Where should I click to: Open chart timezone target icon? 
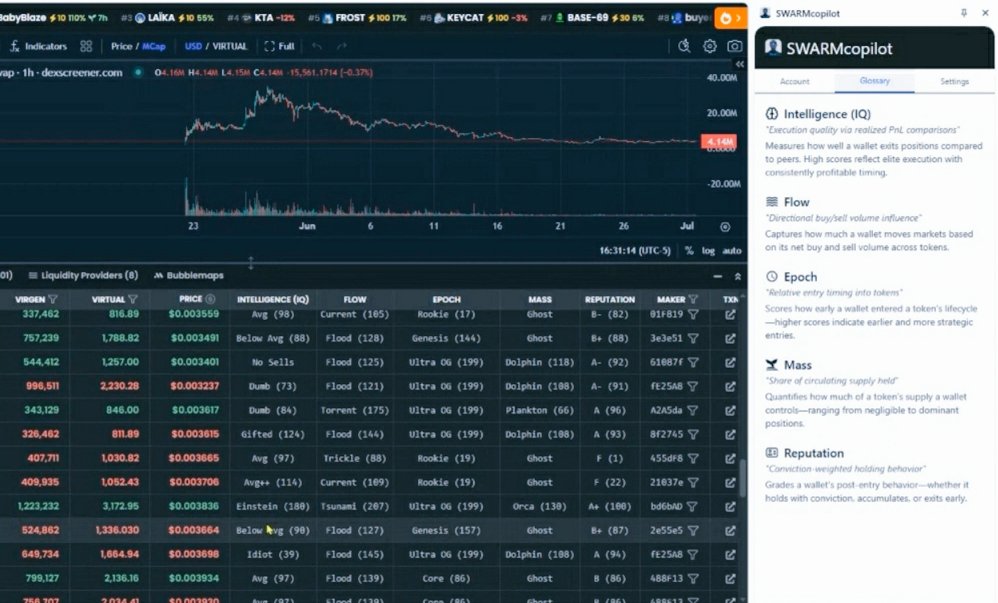(x=725, y=227)
